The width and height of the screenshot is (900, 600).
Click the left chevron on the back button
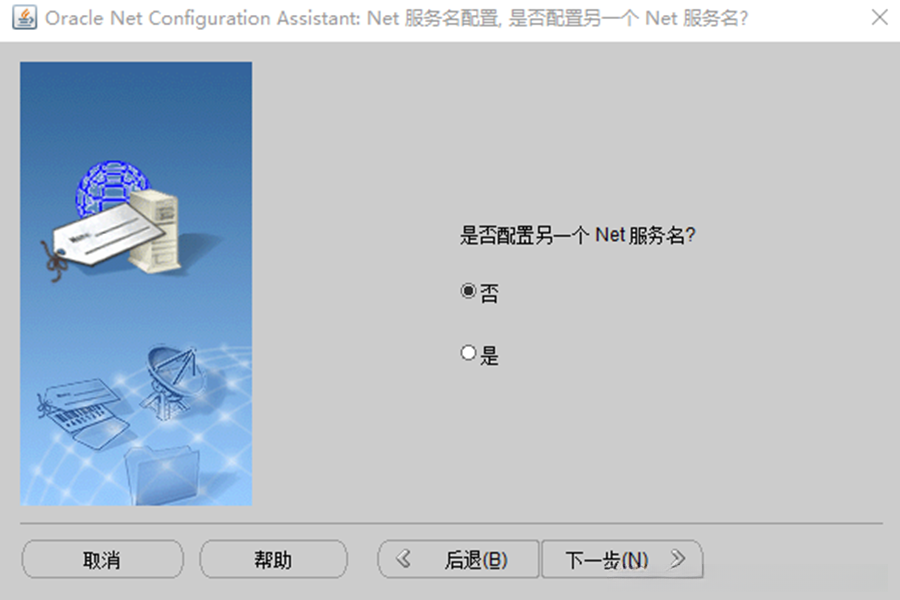[404, 559]
